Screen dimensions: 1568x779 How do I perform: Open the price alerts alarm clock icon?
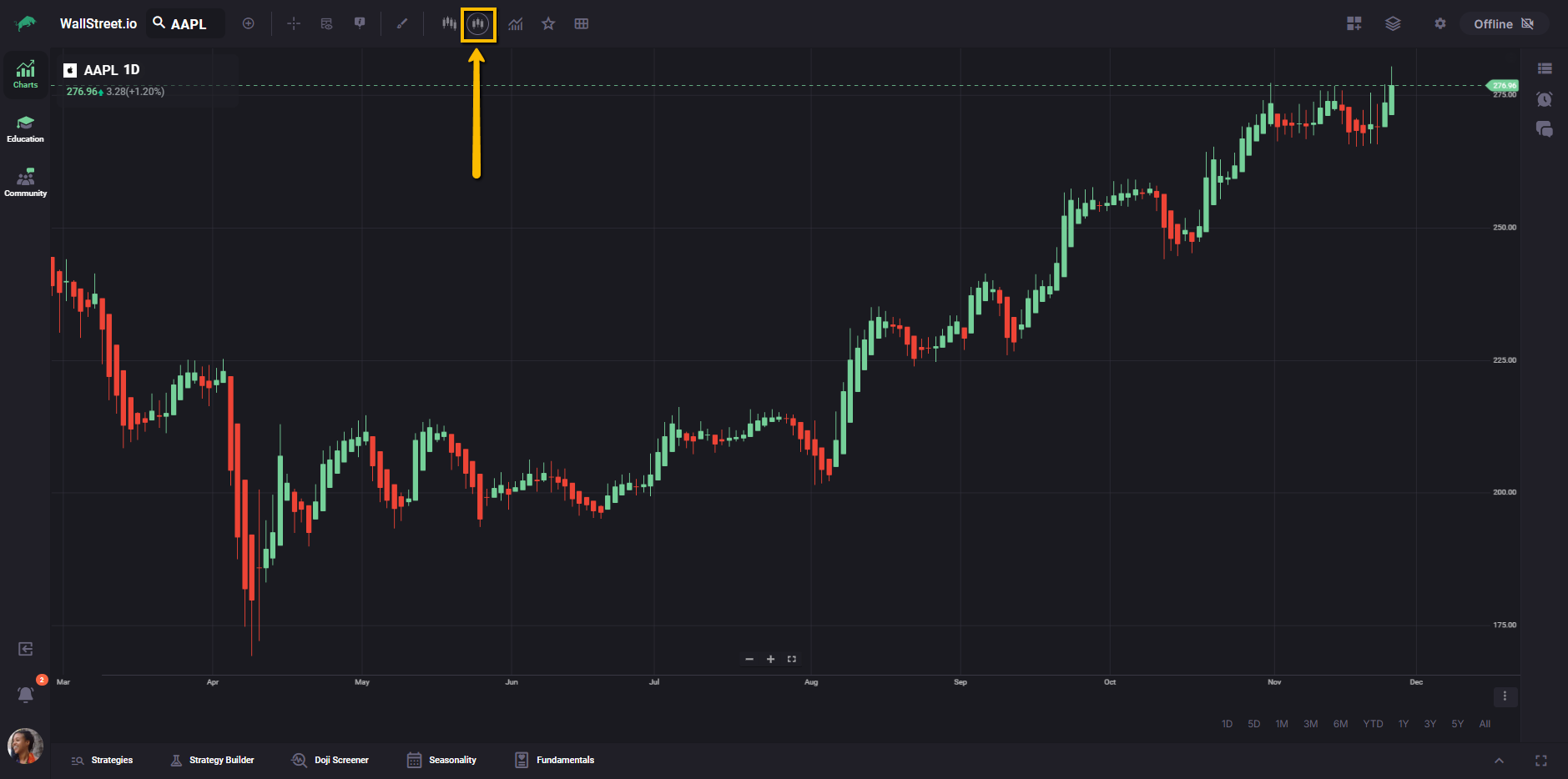click(x=1544, y=99)
